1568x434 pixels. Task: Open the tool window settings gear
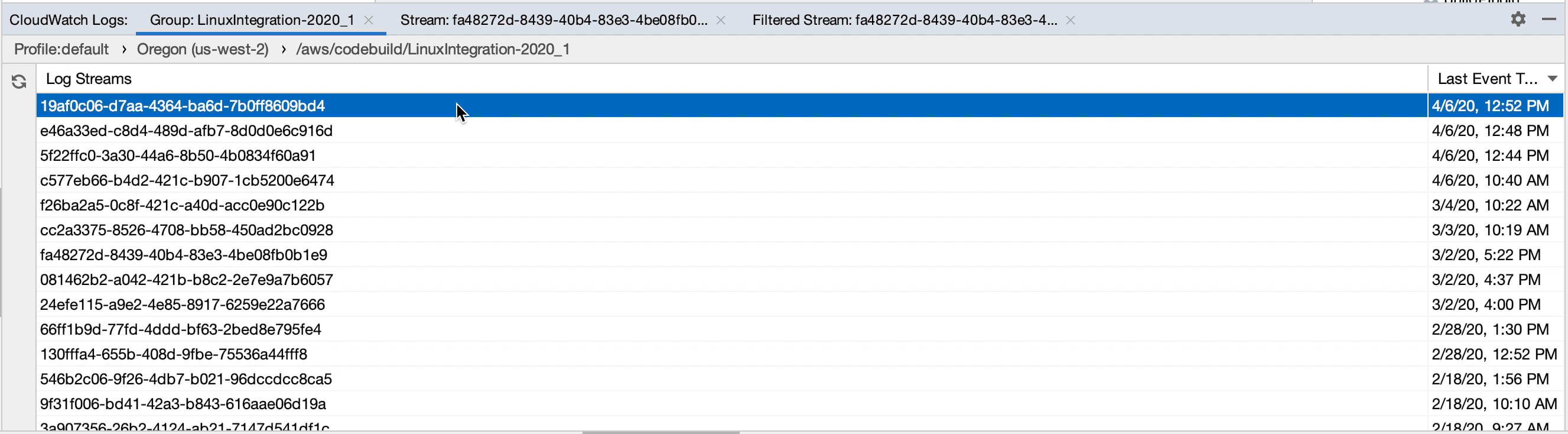tap(1518, 20)
